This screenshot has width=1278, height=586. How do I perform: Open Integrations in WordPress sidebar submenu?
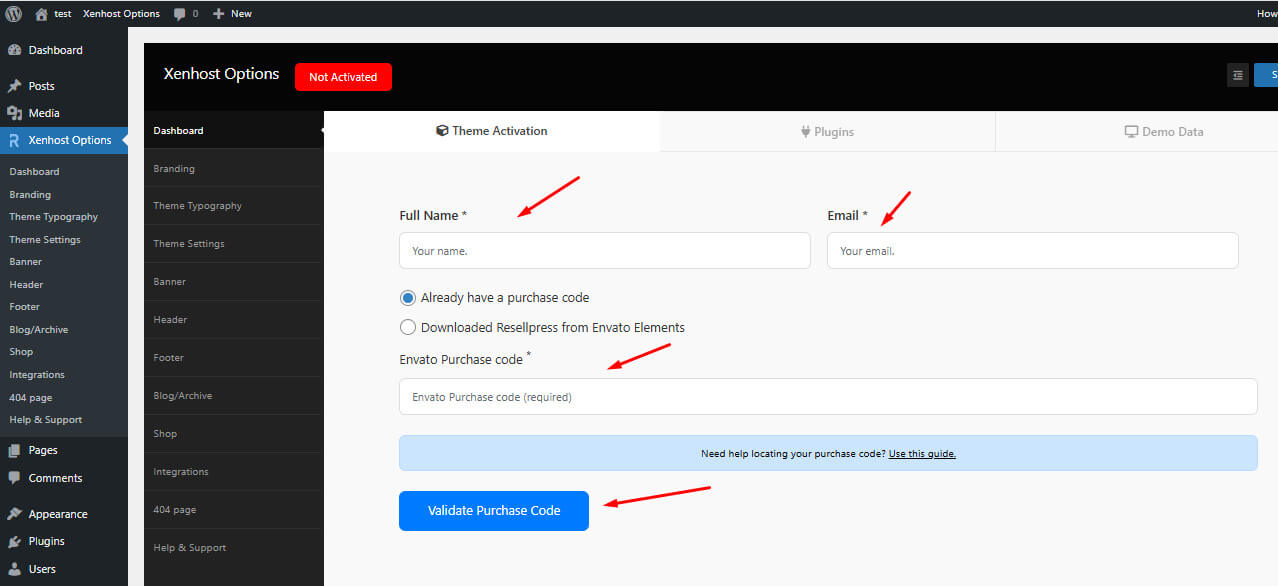[x=37, y=375]
